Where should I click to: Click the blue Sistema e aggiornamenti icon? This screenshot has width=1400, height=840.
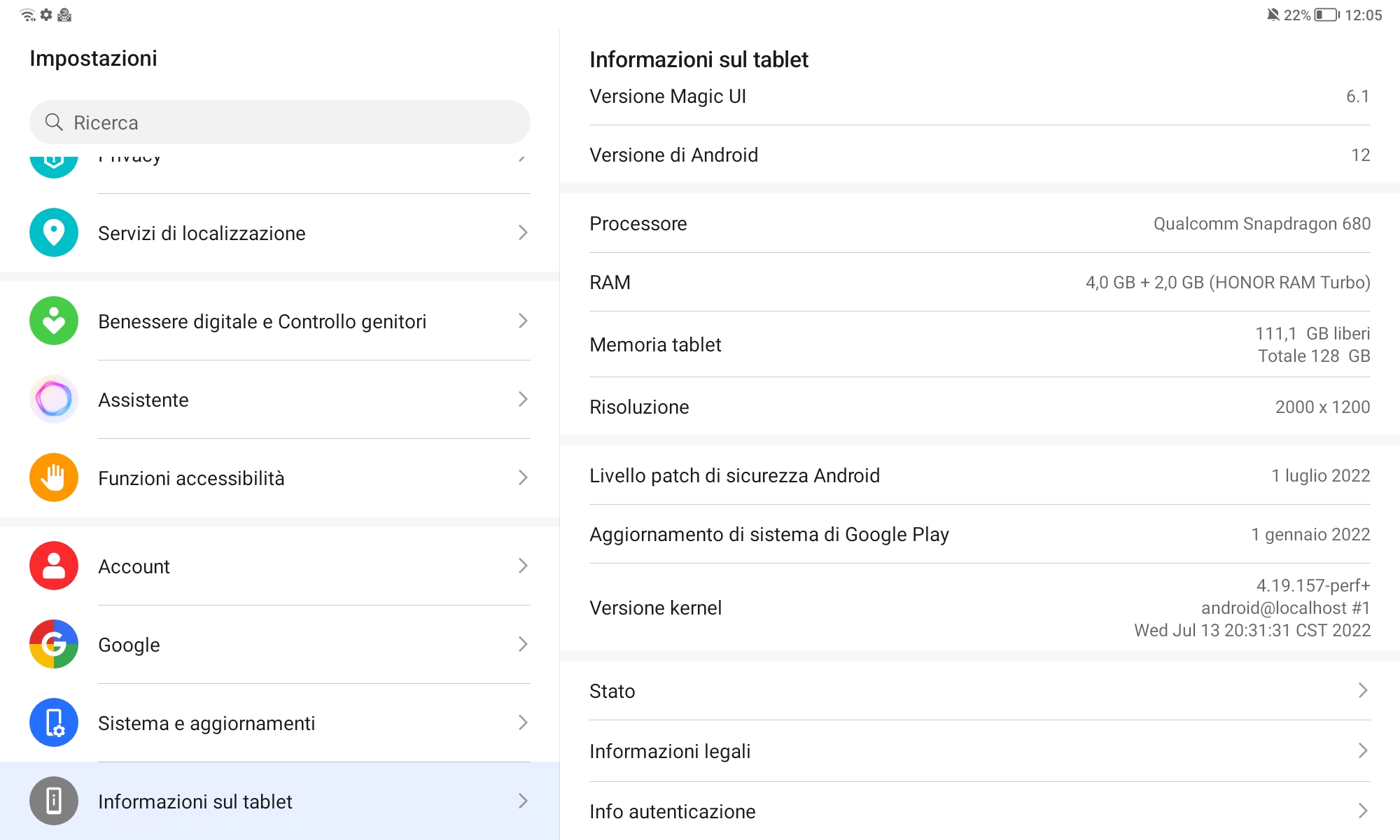54,722
